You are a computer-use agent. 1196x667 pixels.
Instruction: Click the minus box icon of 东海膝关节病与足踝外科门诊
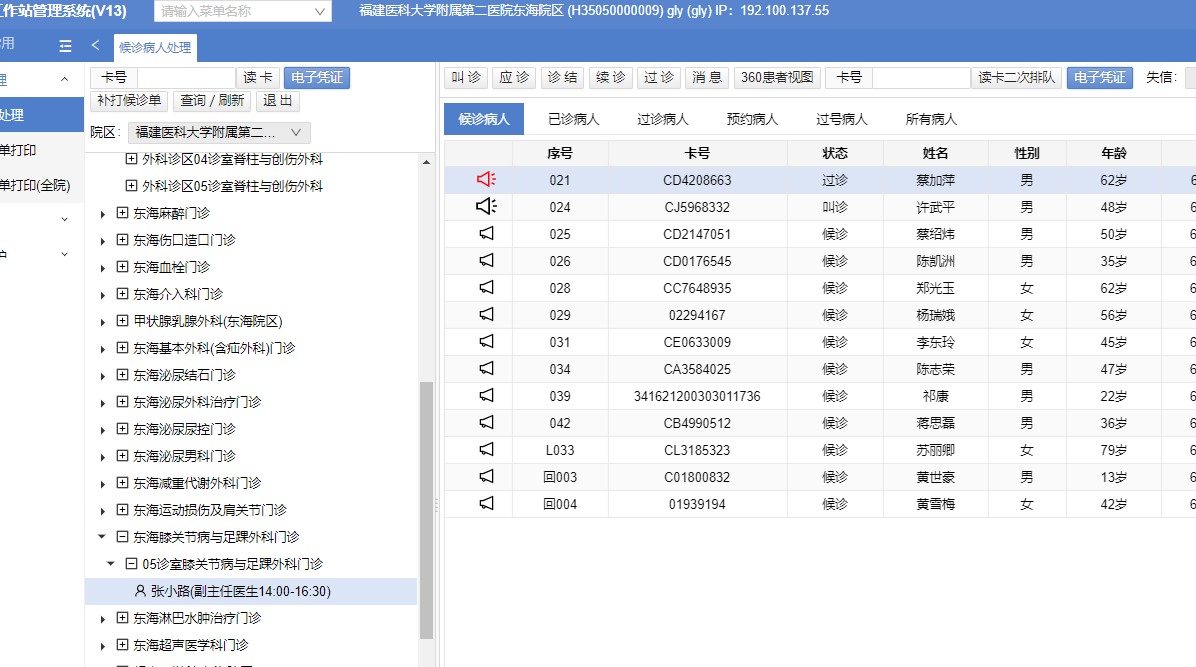coord(122,537)
